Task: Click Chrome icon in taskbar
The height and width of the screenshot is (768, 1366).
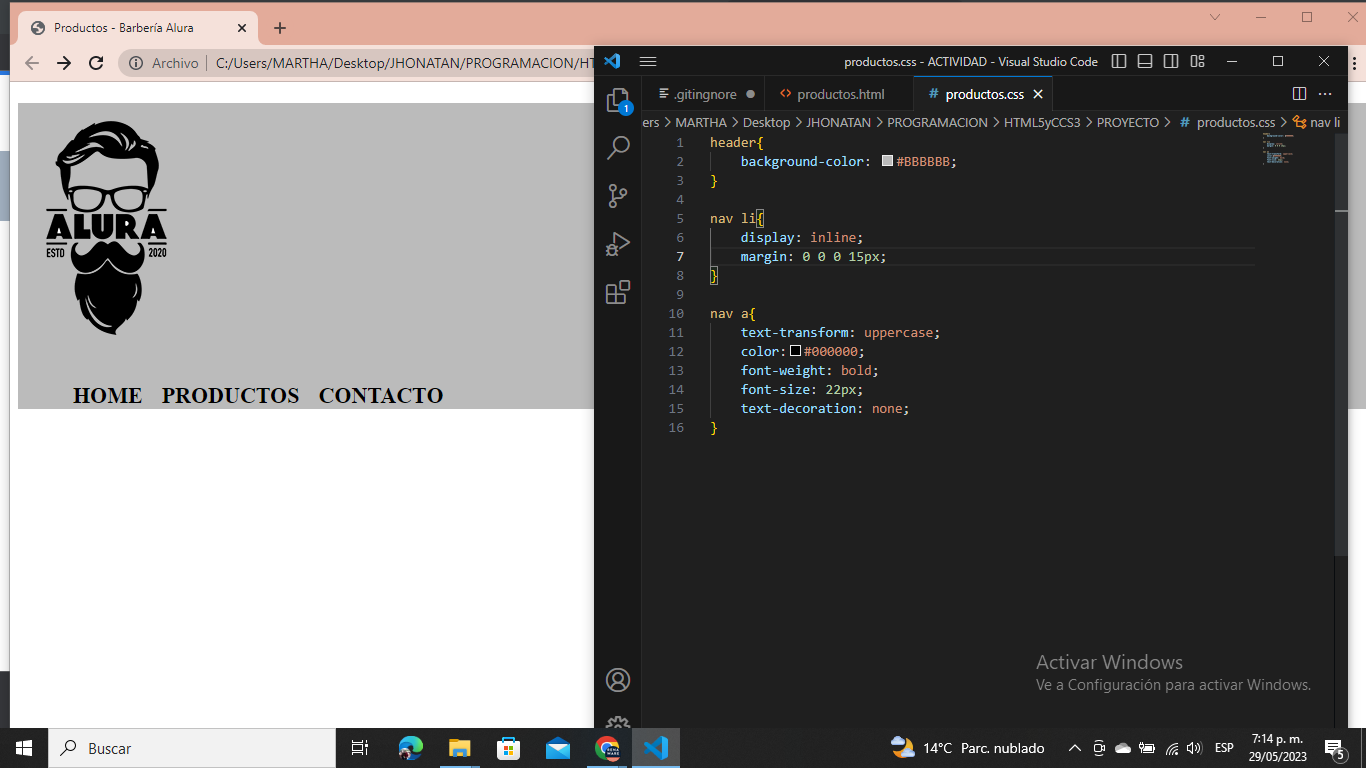Action: pos(607,748)
